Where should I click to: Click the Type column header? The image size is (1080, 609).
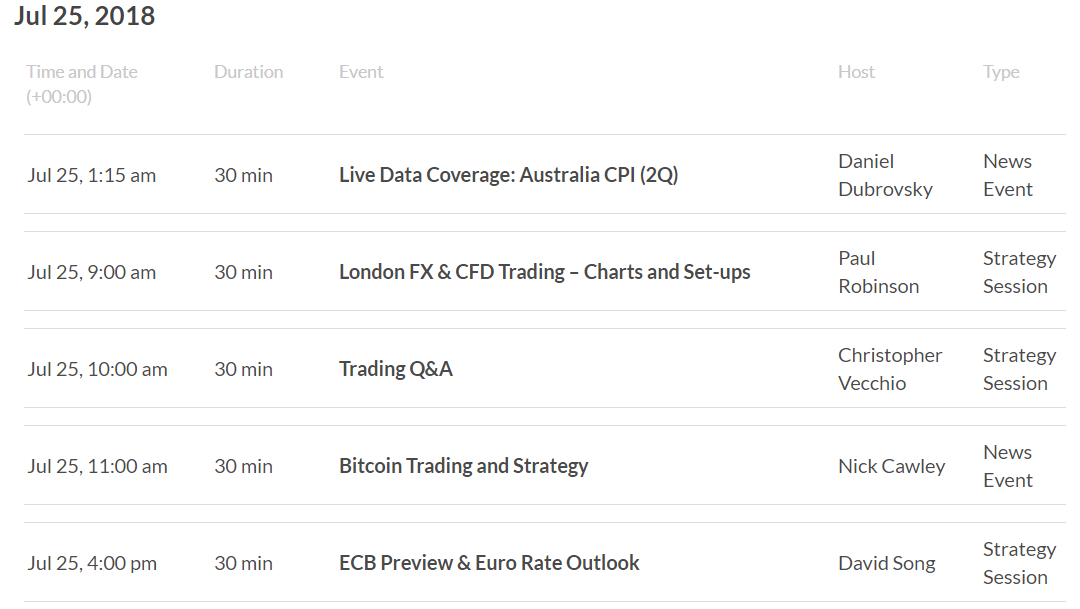[x=1001, y=72]
